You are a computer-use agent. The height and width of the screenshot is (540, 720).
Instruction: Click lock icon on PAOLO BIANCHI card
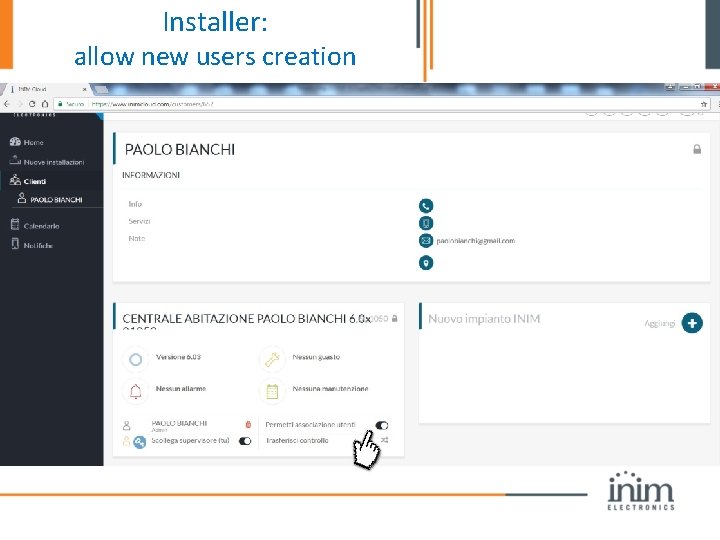coord(697,149)
